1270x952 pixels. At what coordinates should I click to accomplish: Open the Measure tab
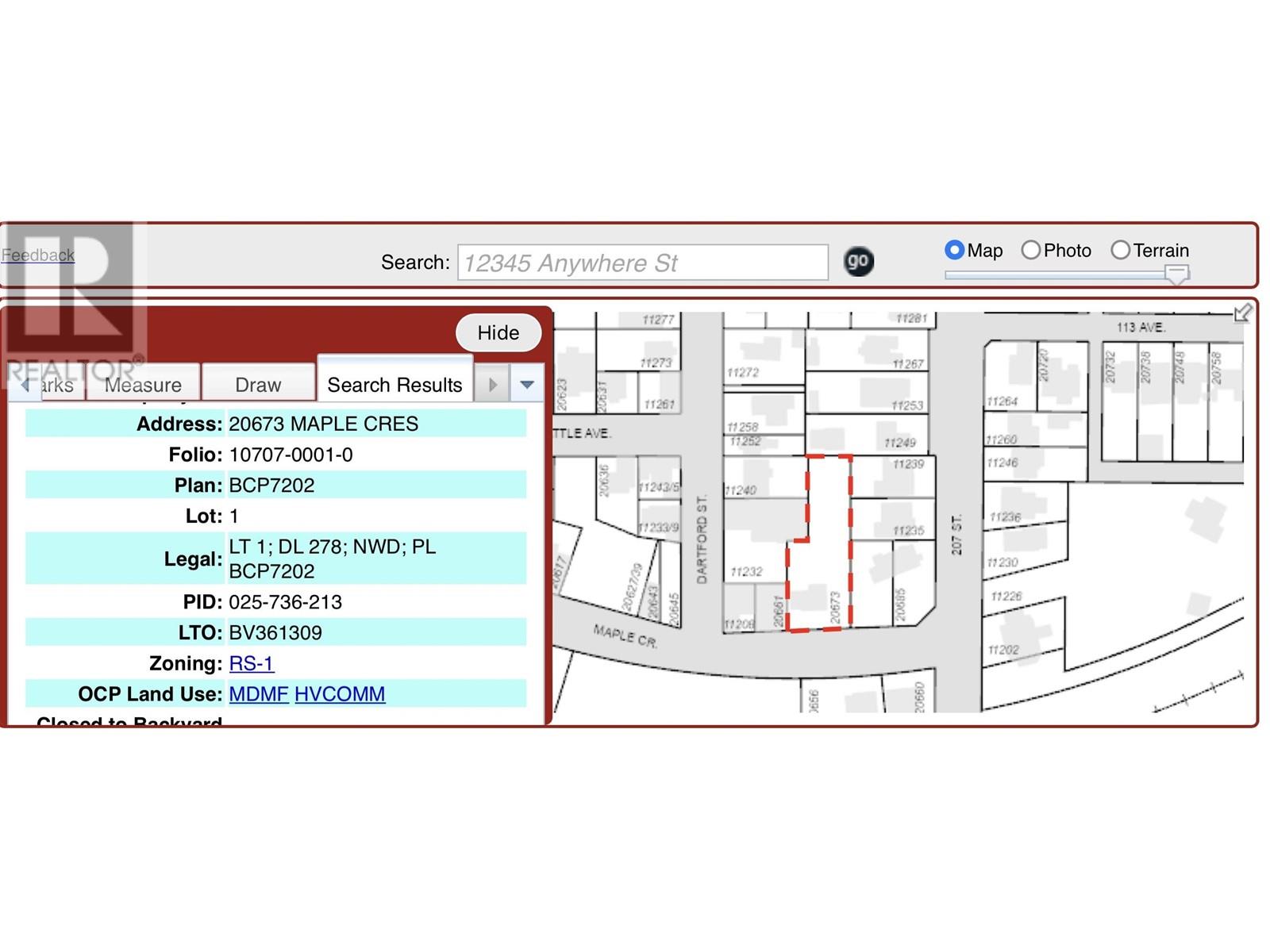tap(144, 385)
